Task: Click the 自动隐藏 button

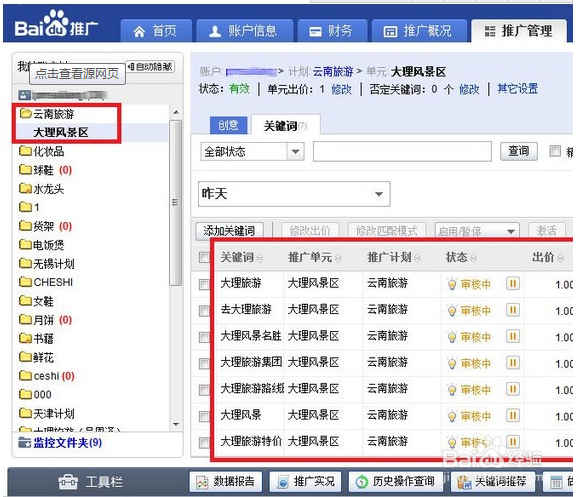Action: coord(151,67)
